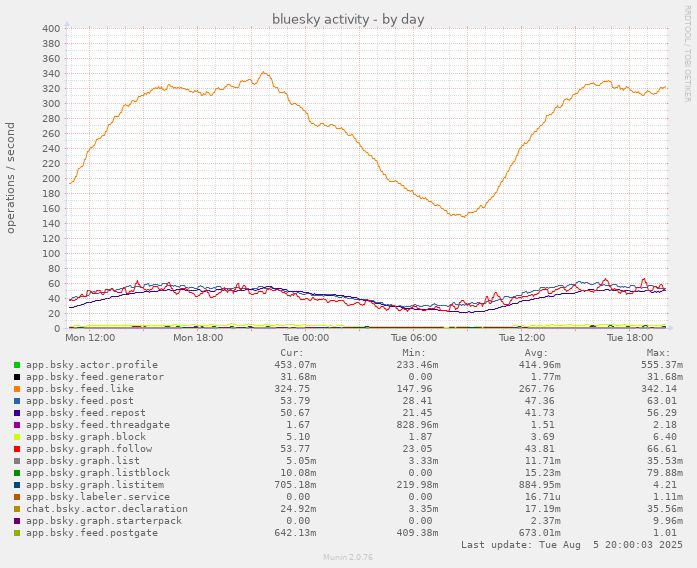Click the 'Min:' column header
The height and width of the screenshot is (568, 697).
point(414,353)
